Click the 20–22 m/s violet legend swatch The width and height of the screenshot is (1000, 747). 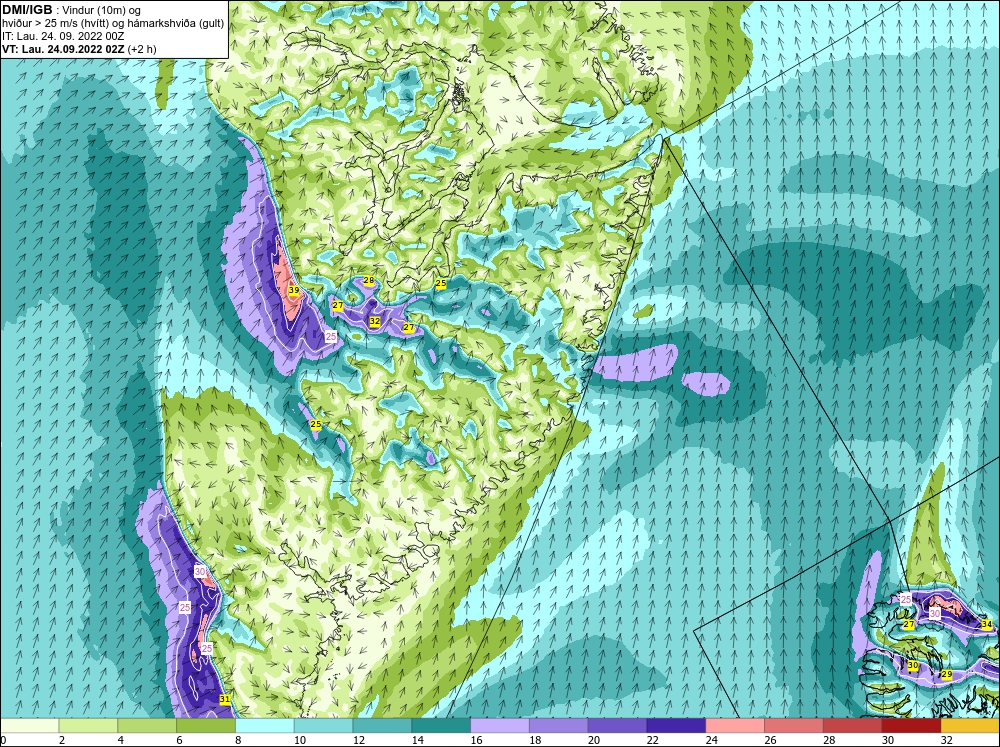(617, 725)
